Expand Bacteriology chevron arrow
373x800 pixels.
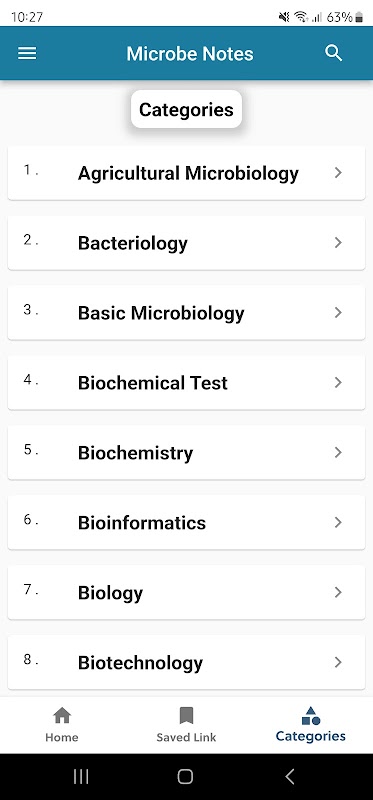click(338, 243)
